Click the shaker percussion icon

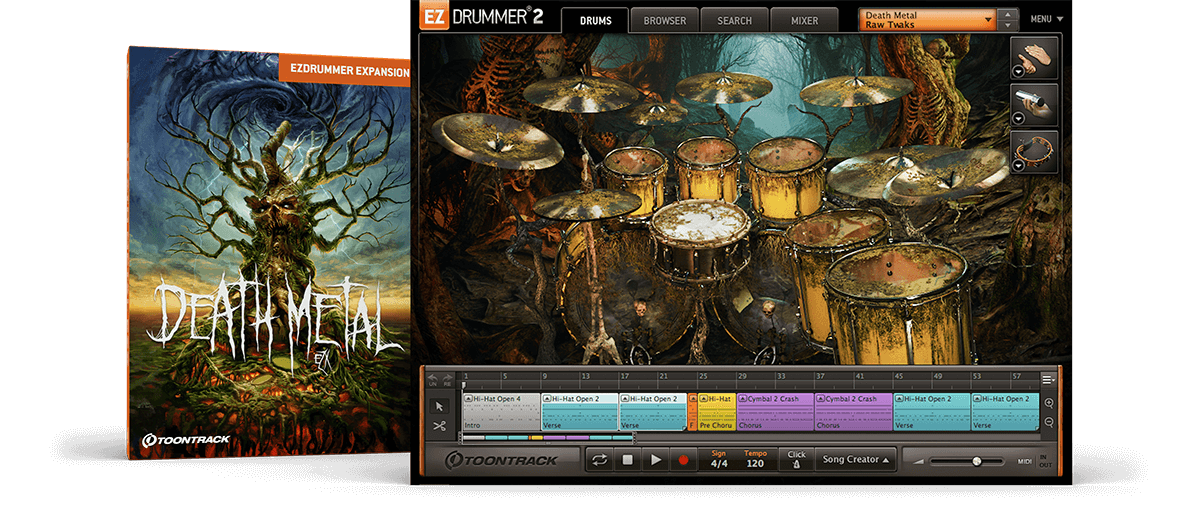1034,103
